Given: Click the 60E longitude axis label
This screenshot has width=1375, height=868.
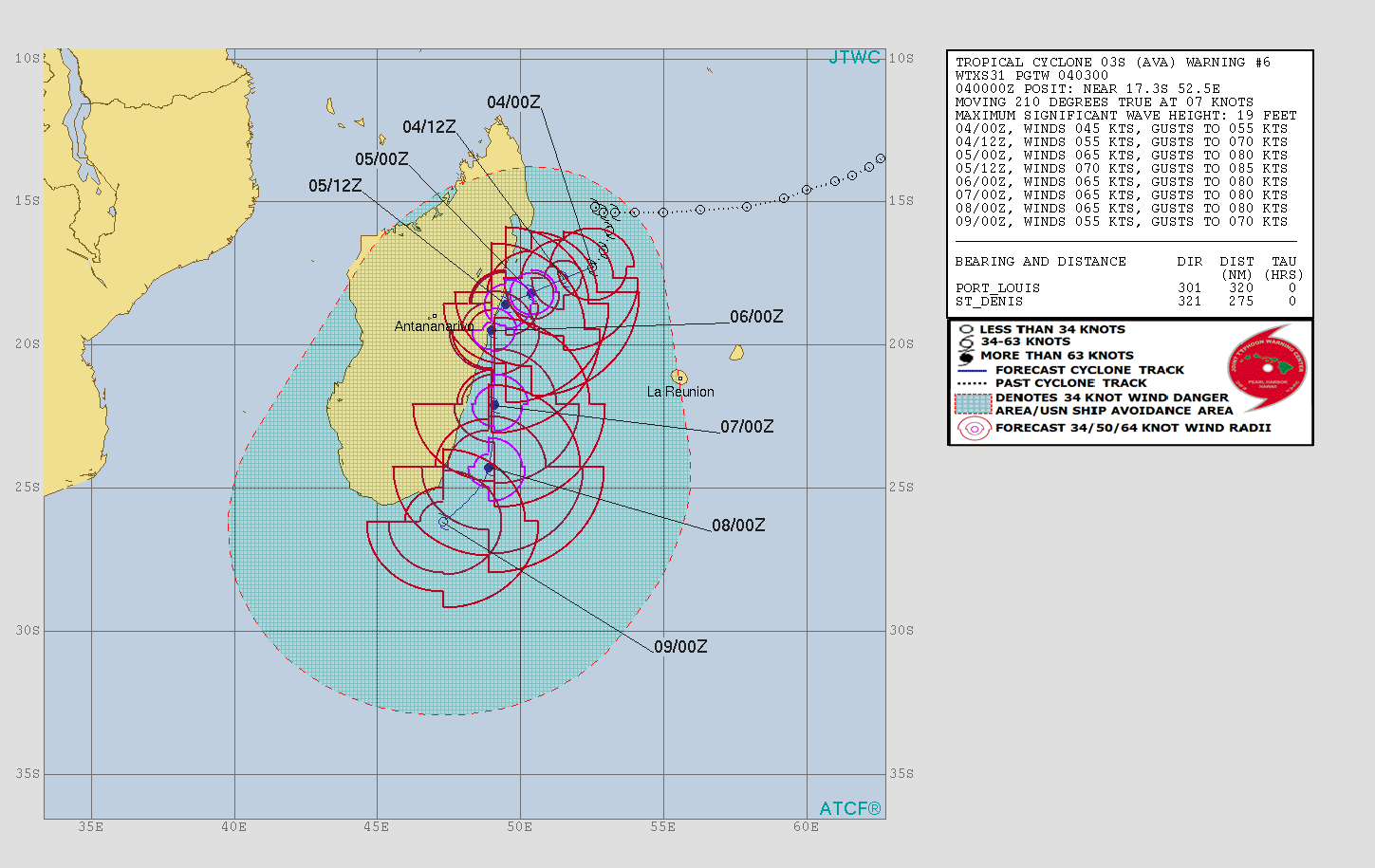Looking at the screenshot, I should tap(807, 827).
